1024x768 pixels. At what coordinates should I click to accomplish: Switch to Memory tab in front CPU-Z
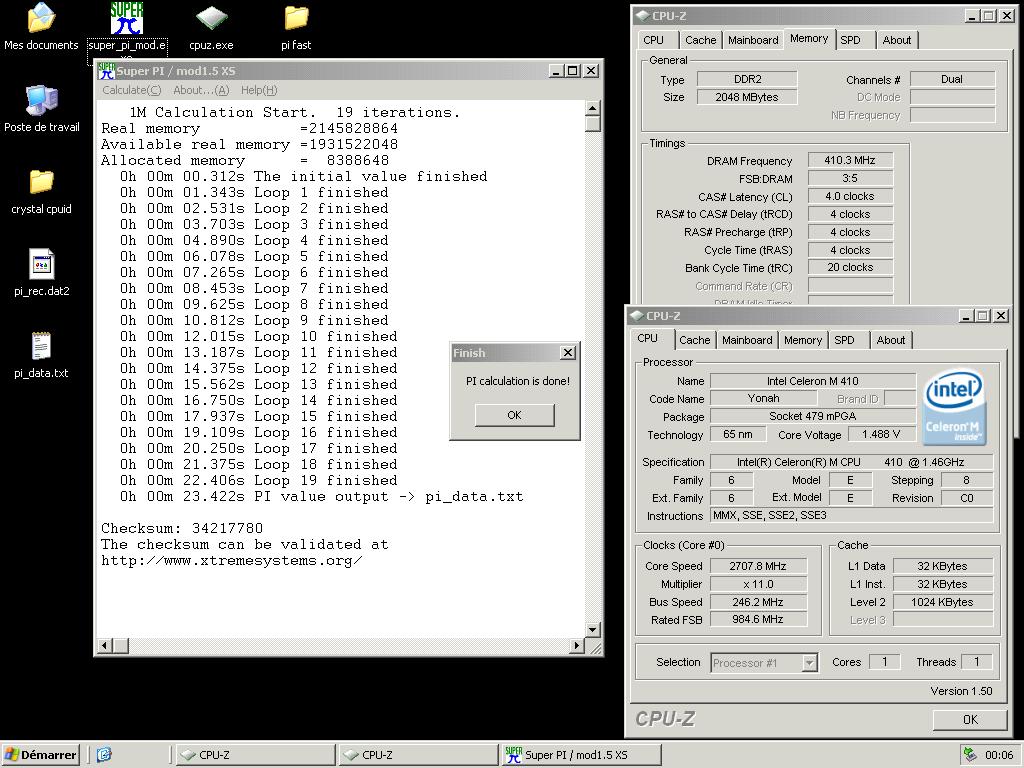(803, 340)
